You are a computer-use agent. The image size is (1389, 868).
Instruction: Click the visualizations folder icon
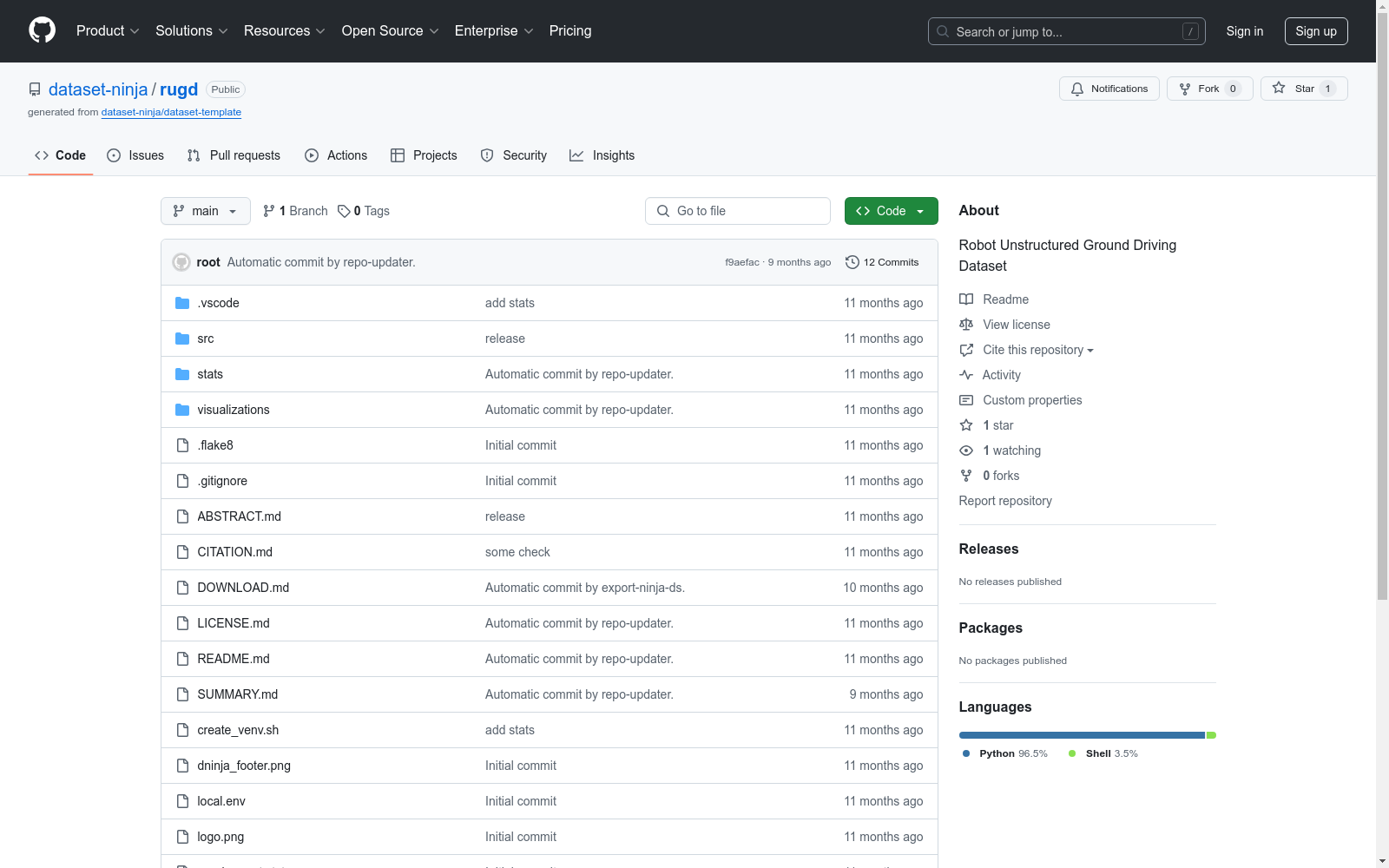182,410
